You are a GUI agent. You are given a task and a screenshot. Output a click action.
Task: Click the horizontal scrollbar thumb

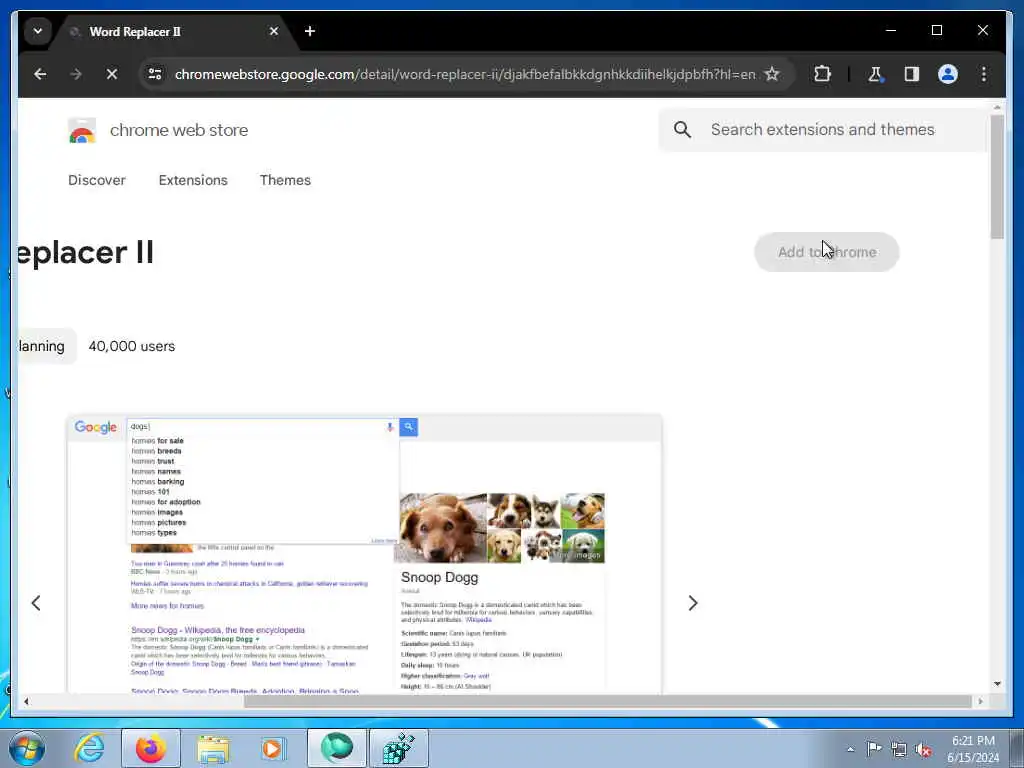pyautogui.click(x=607, y=701)
